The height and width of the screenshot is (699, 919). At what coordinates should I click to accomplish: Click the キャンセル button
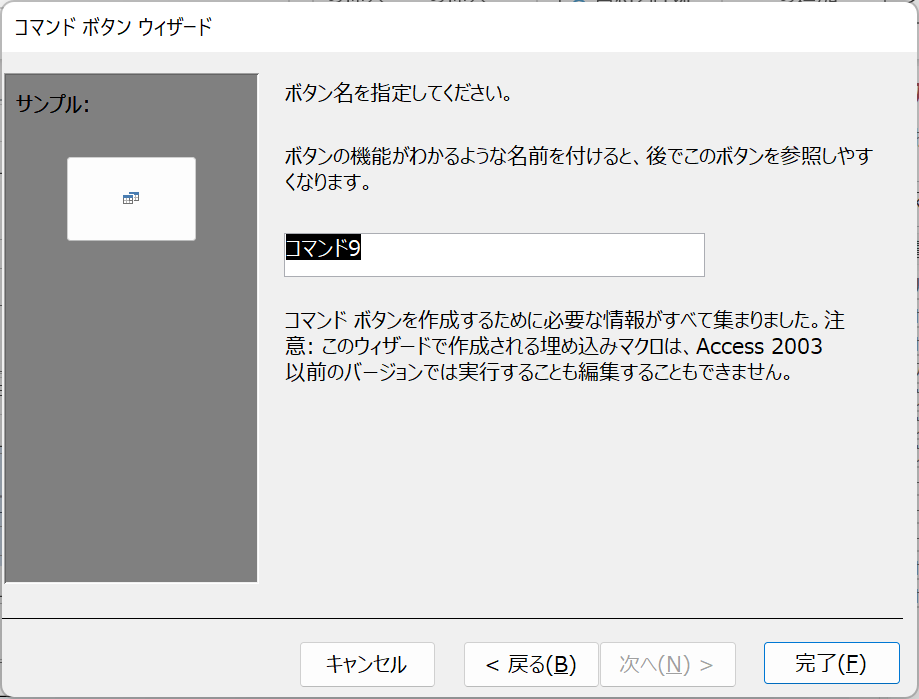(367, 664)
